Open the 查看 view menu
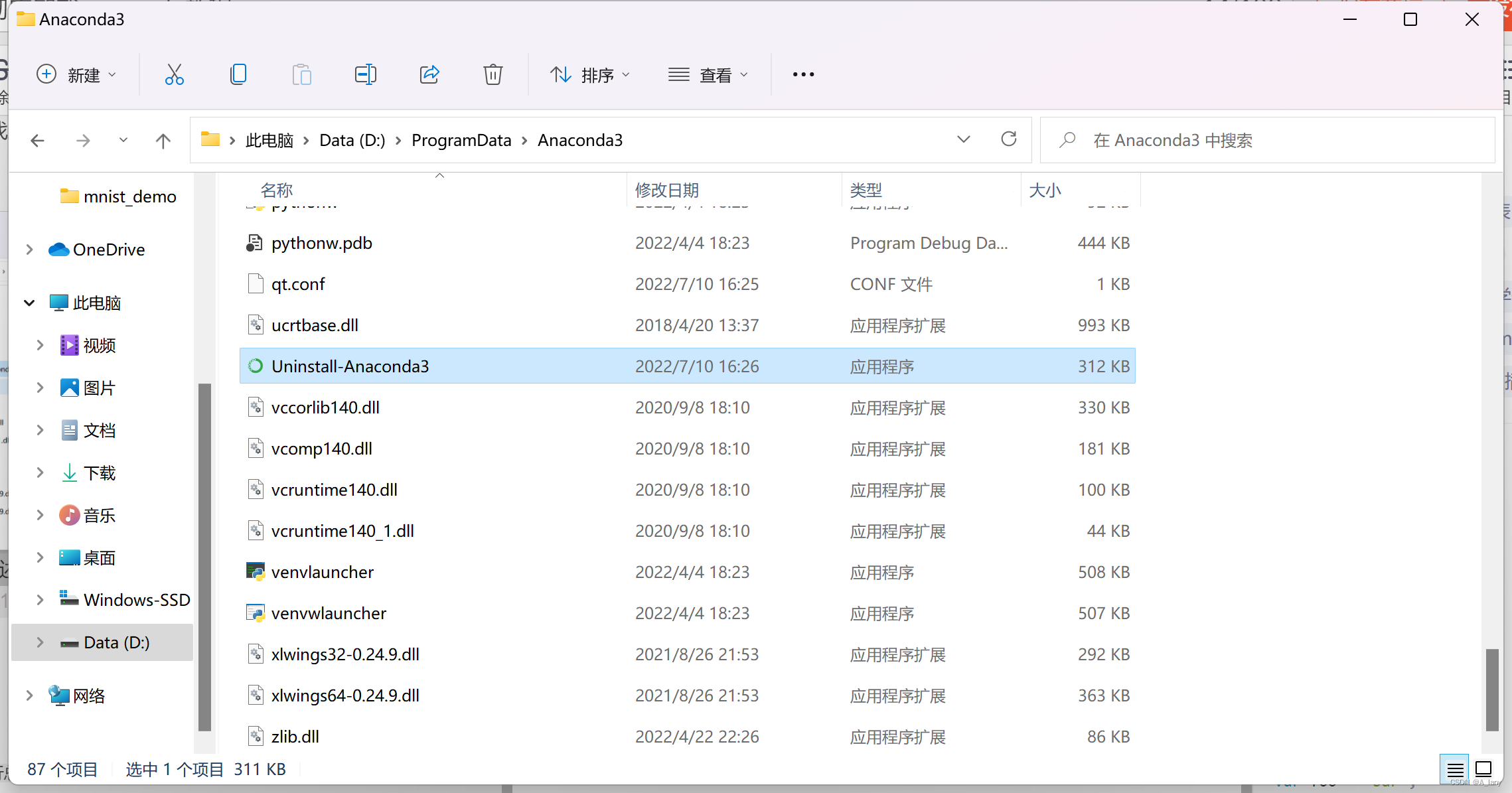The width and height of the screenshot is (1512, 793). pos(708,75)
